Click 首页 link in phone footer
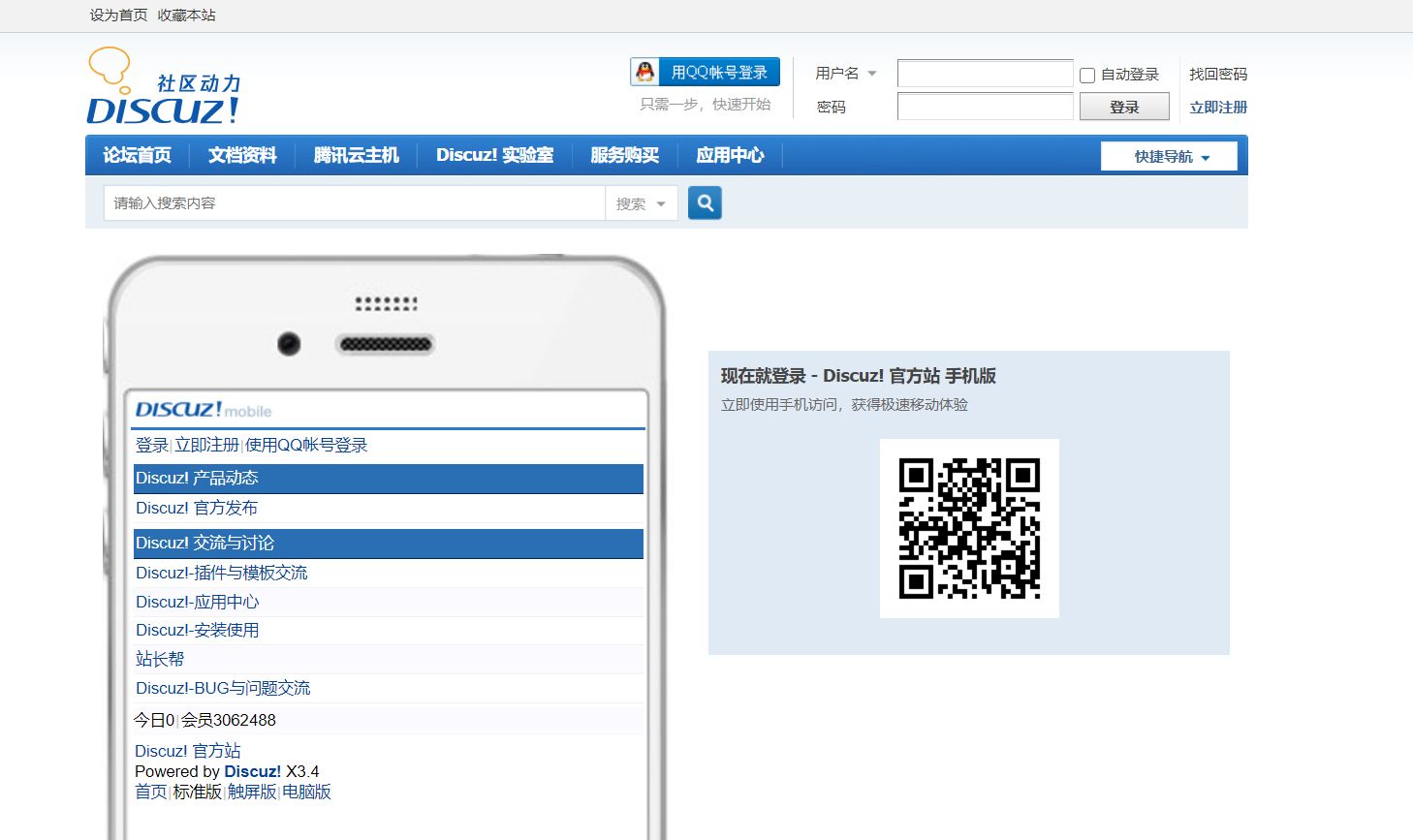Viewport: 1413px width, 840px height. [151, 792]
